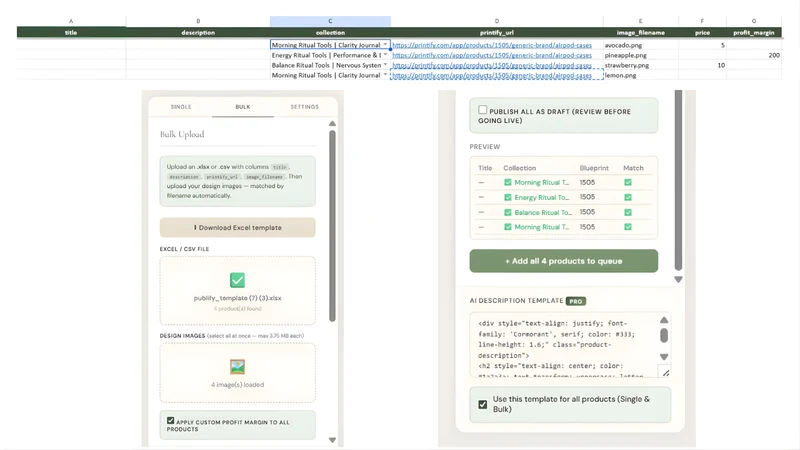This screenshot has height=450, width=800.
Task: Open collection dropdown in the avocado.png row
Action: (385, 45)
